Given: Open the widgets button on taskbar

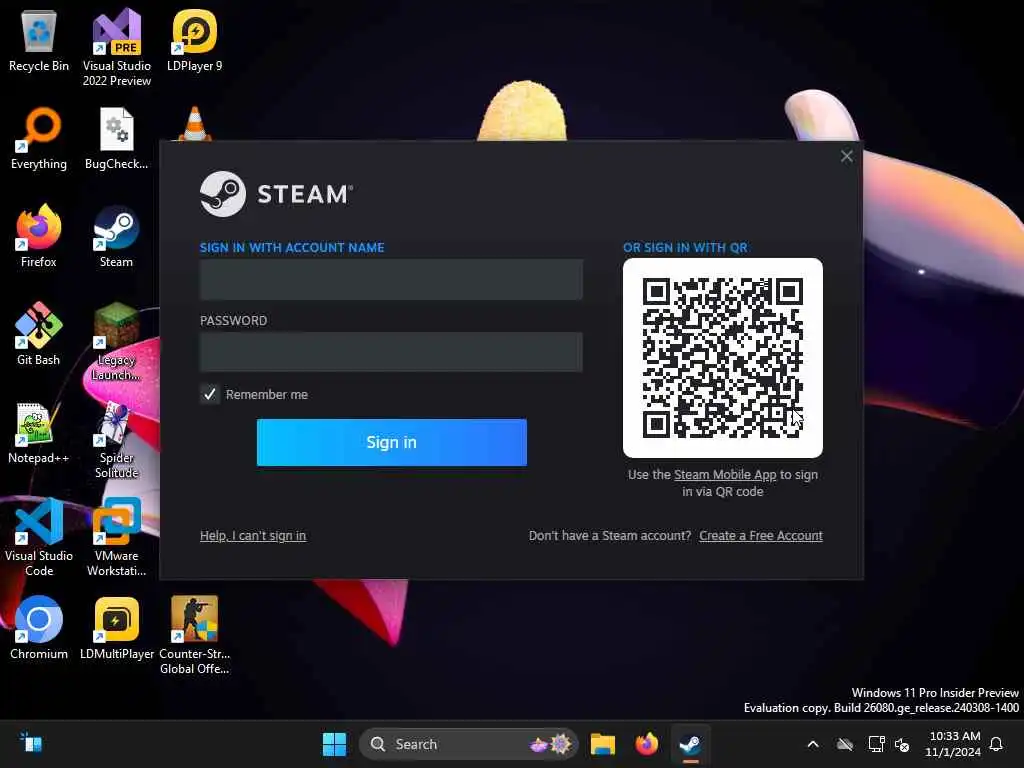Looking at the screenshot, I should click(30, 744).
